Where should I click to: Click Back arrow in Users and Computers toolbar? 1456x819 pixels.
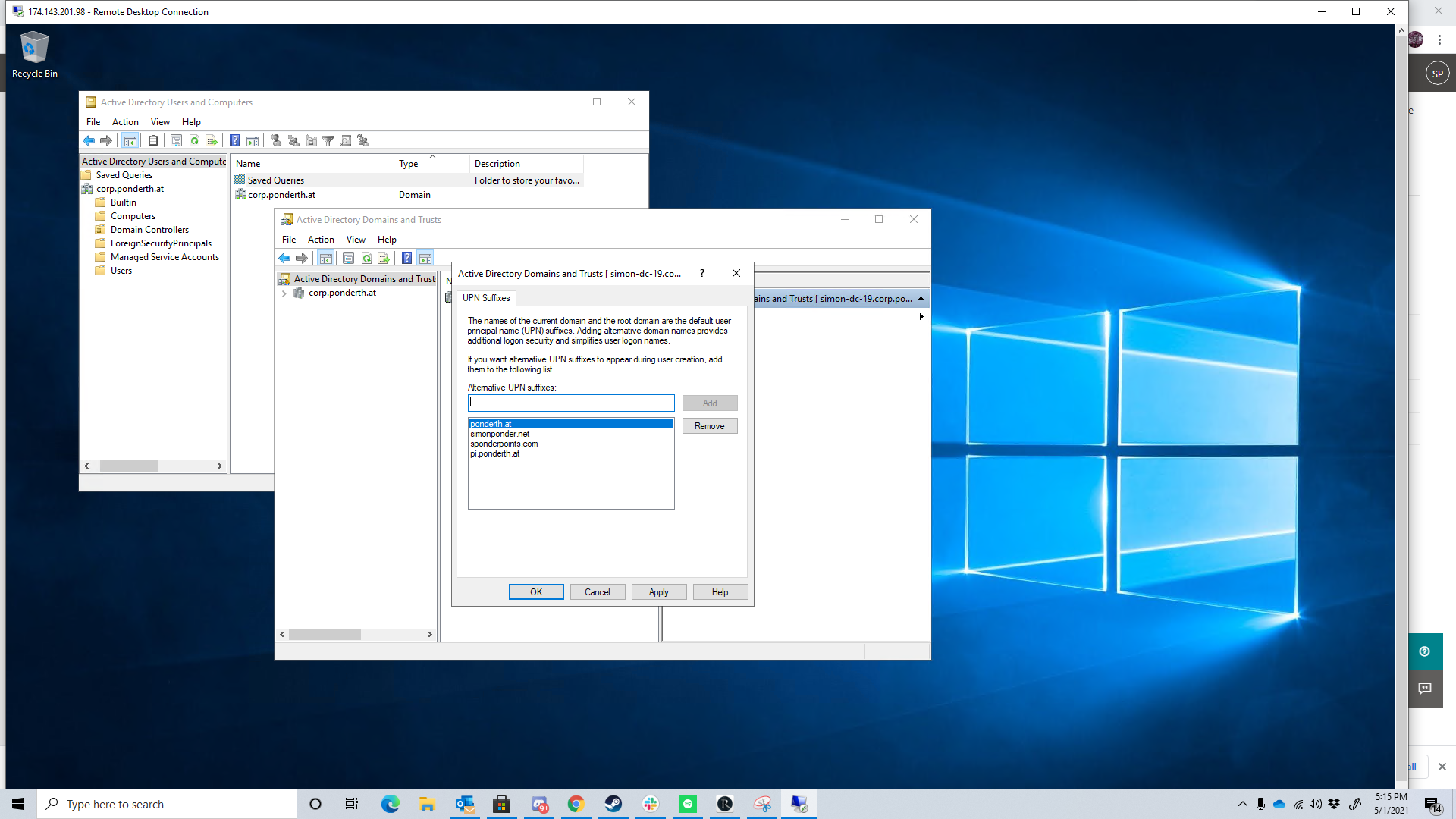(89, 141)
